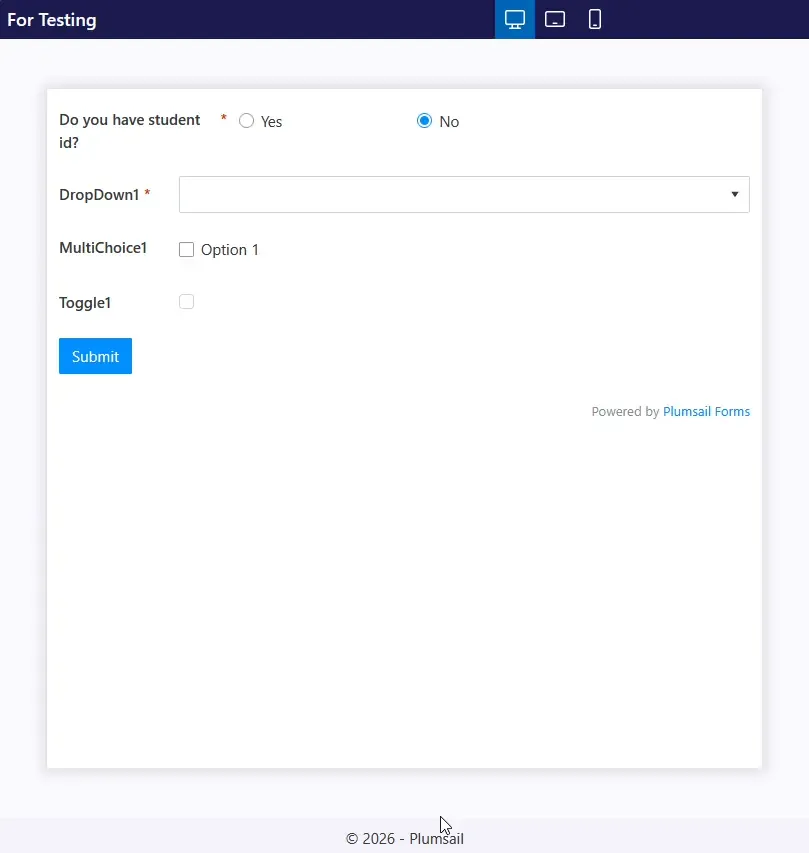Click the DropDown1 arrow indicator
809x853 pixels.
click(735, 194)
